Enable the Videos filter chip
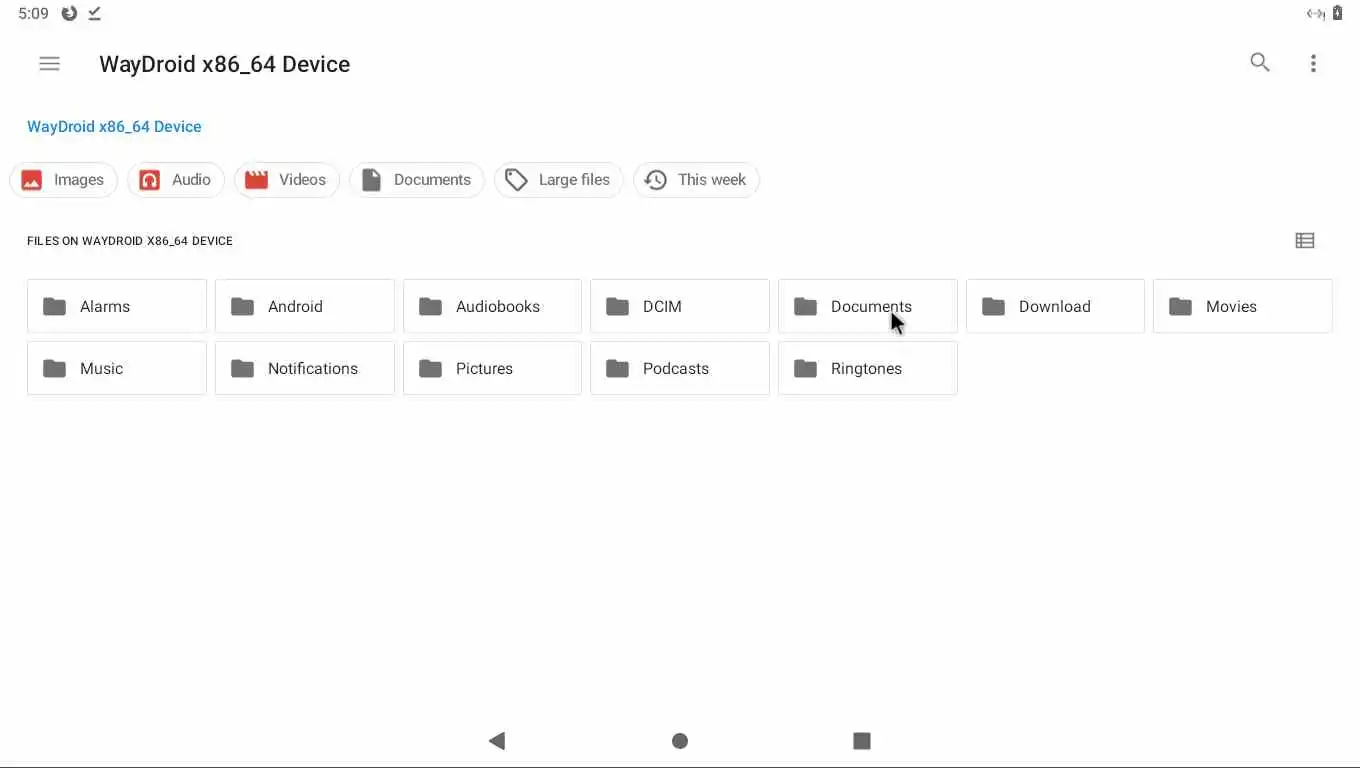The image size is (1360, 768). pos(287,180)
